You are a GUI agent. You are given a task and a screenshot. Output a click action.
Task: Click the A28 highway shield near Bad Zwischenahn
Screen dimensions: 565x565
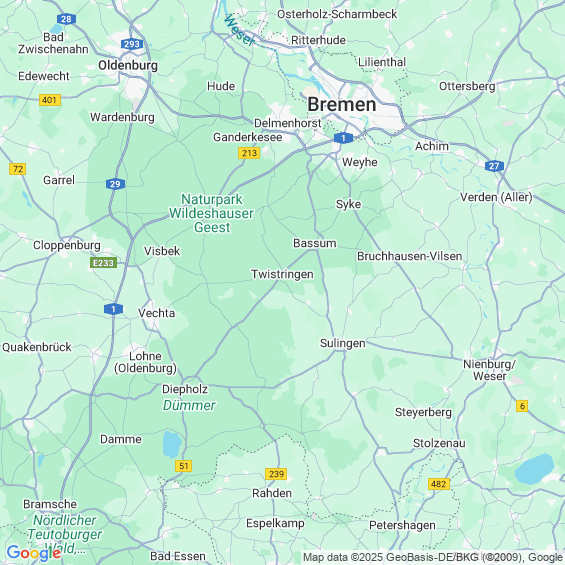(x=66, y=19)
